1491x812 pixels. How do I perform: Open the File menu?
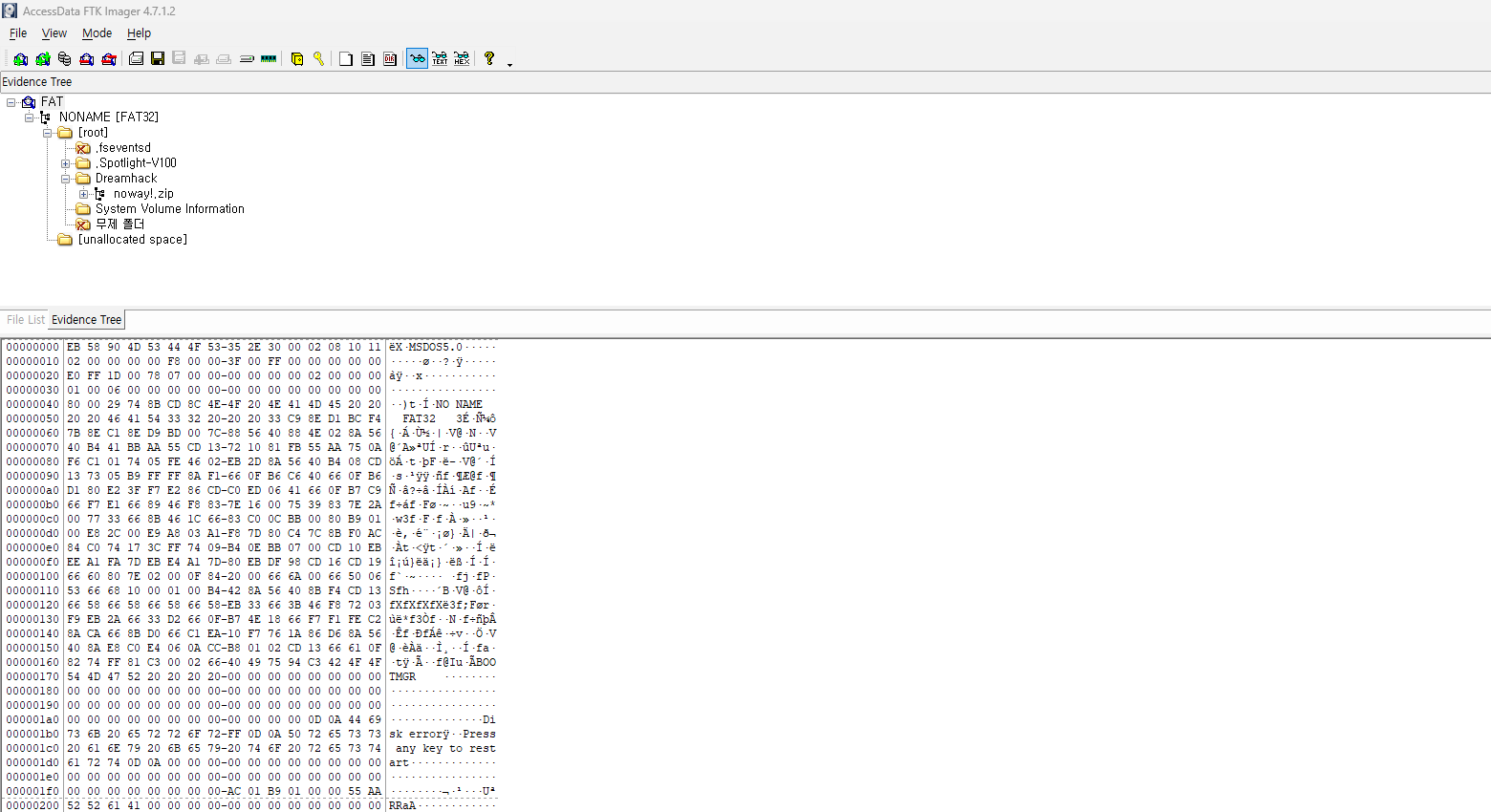18,33
